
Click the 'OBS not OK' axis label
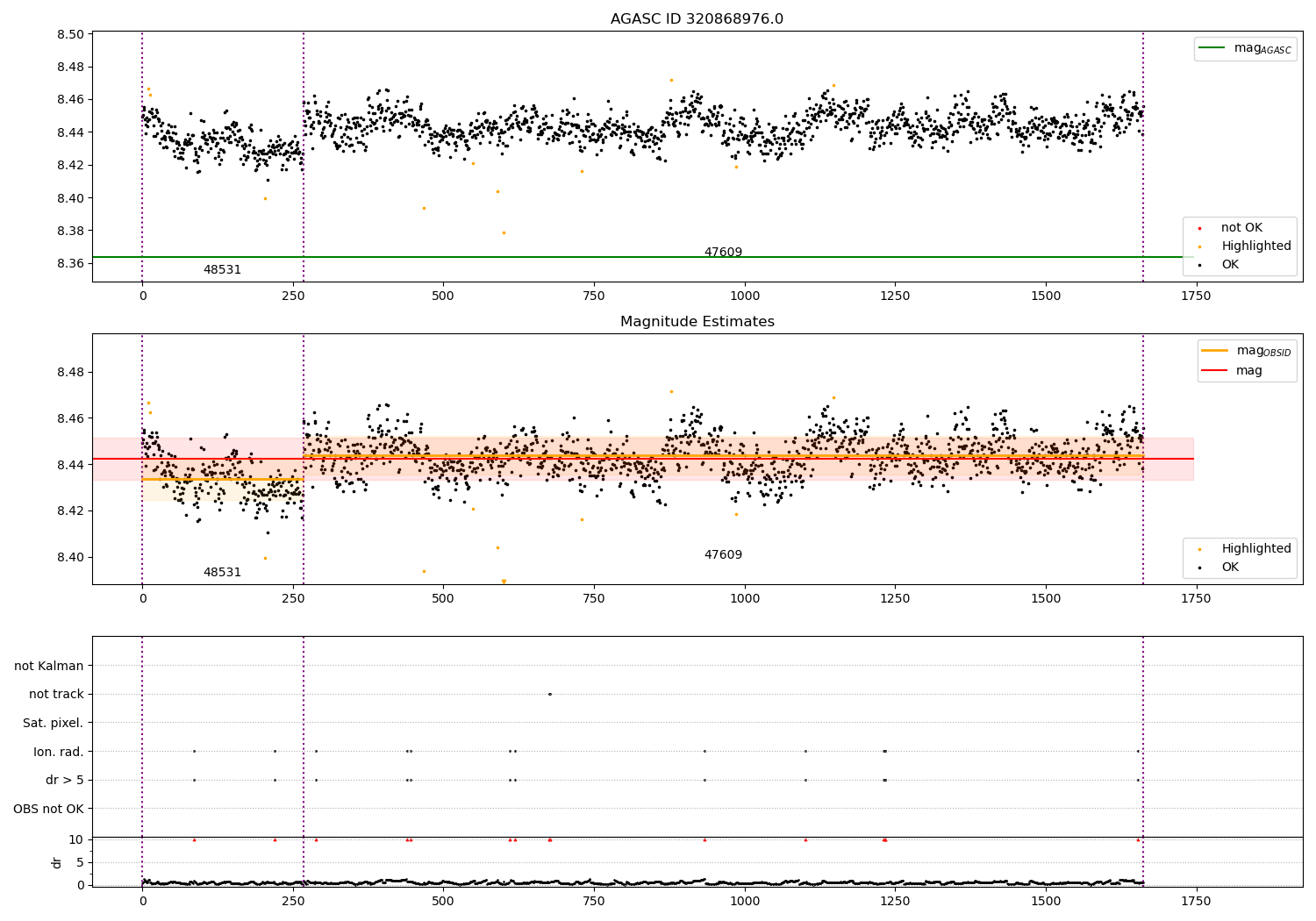48,809
